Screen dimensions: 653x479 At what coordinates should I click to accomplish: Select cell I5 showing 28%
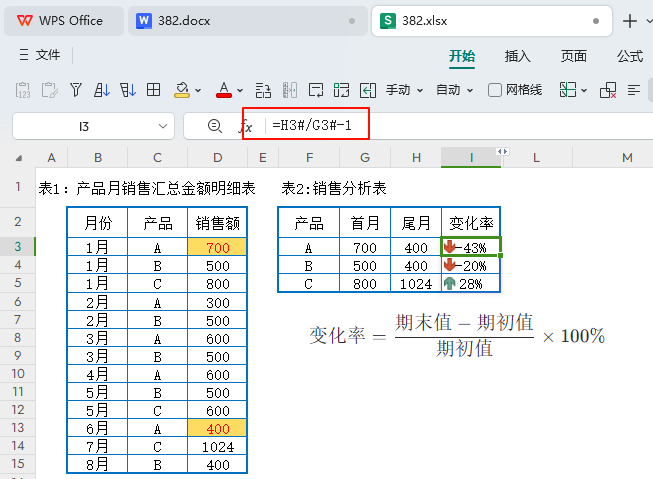click(471, 283)
